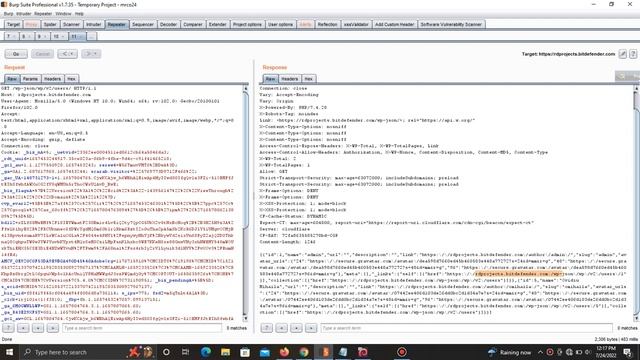
Task: Open the Project options tab
Action: coord(247,24)
